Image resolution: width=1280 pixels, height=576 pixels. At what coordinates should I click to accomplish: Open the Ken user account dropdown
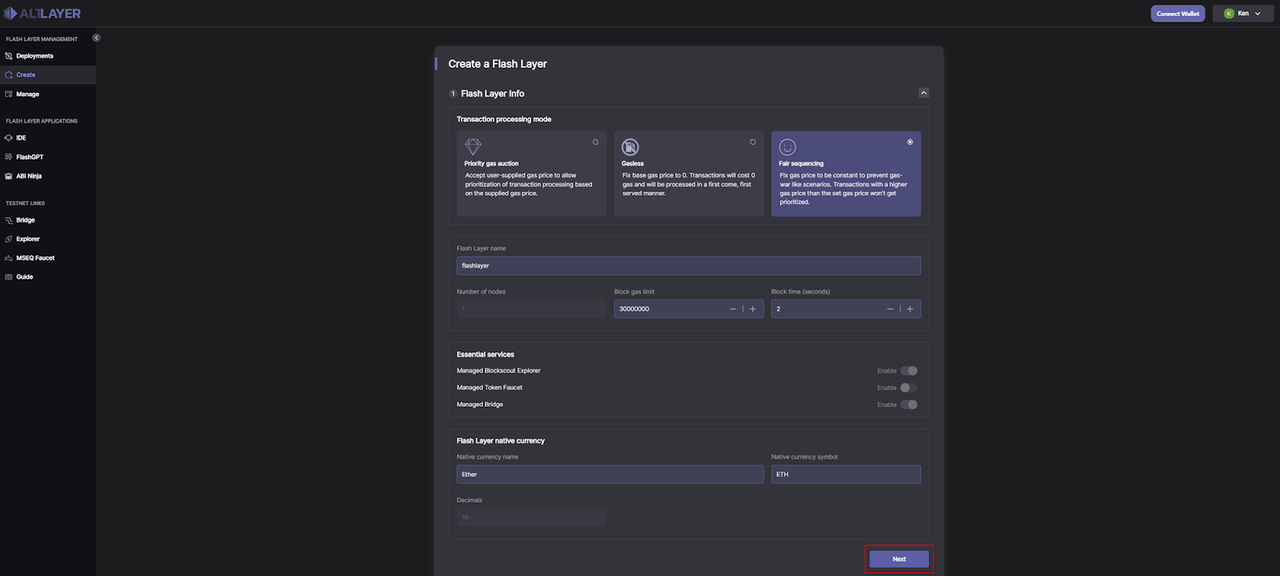click(x=1243, y=13)
